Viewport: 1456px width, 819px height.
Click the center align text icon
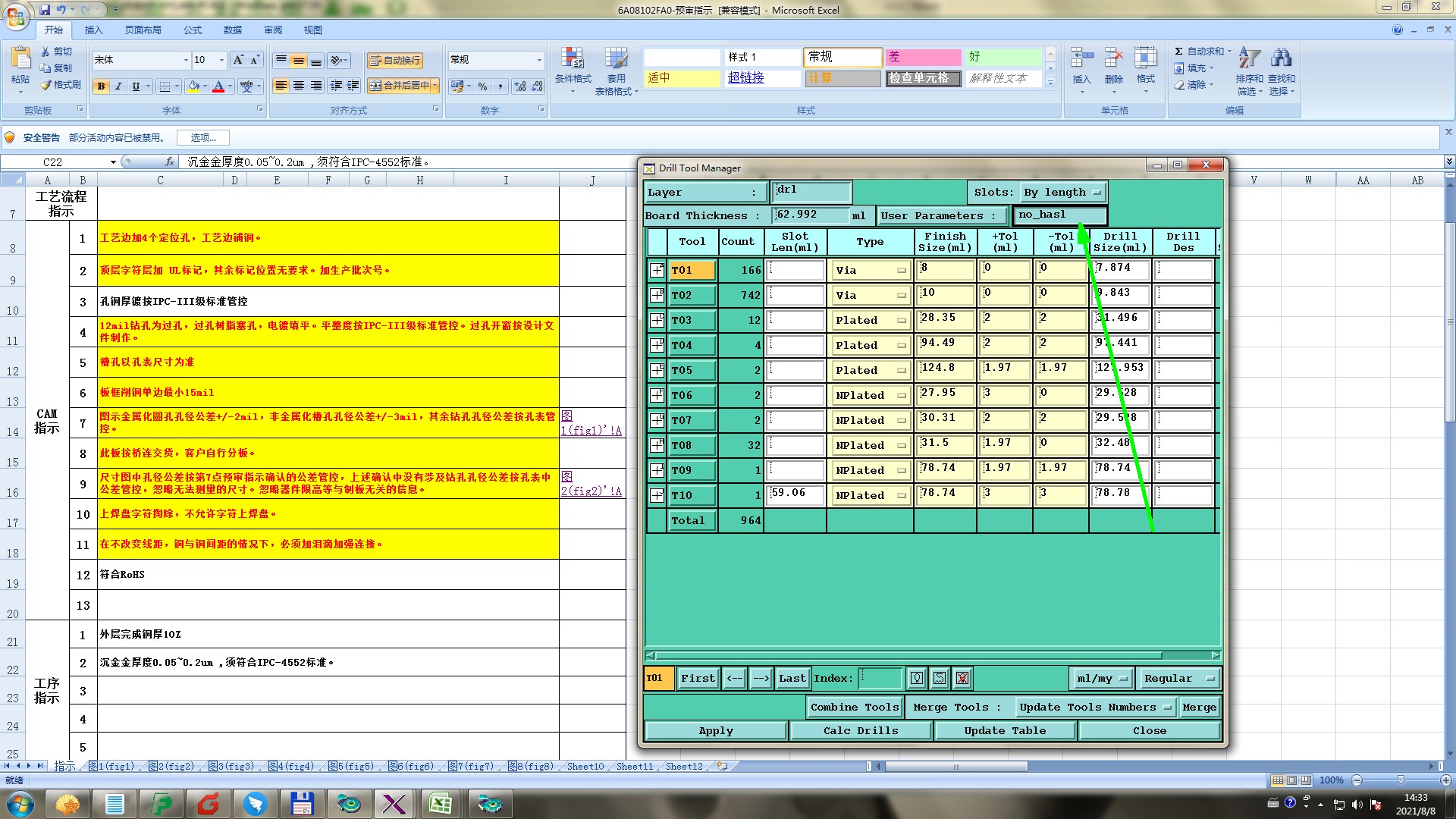(x=299, y=86)
